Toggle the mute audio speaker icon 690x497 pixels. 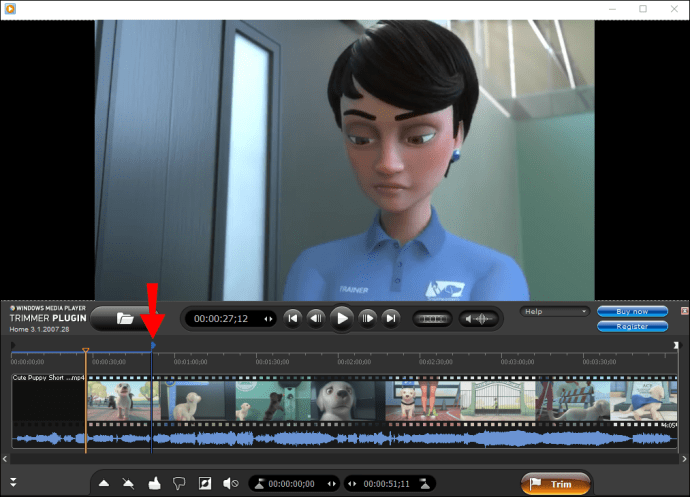230,483
